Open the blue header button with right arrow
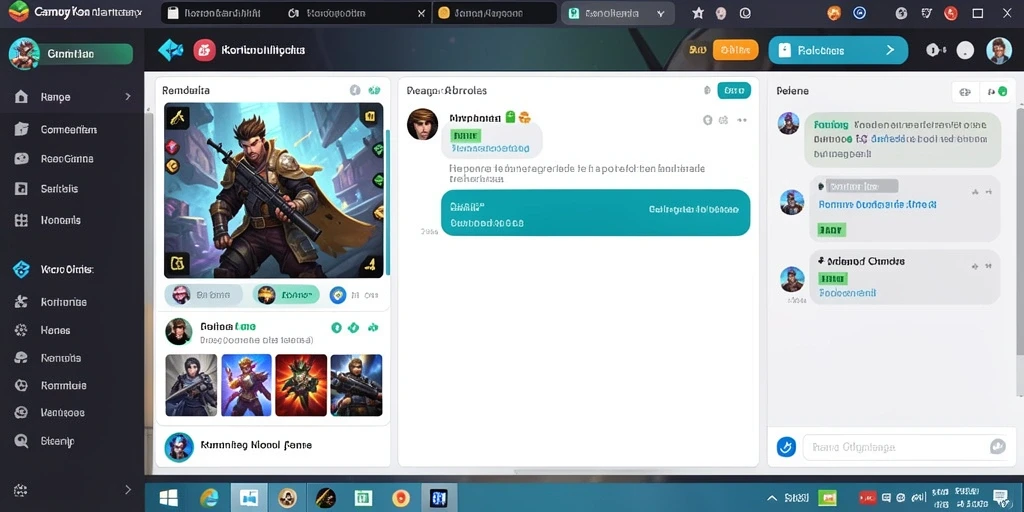This screenshot has width=1024, height=512. click(x=838, y=50)
